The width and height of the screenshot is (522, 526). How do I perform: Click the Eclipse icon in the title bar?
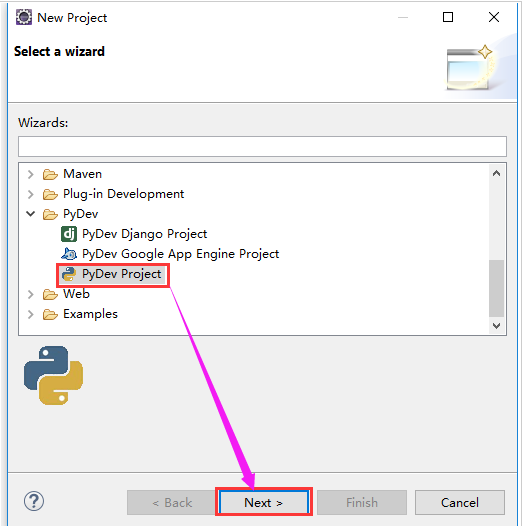click(24, 17)
